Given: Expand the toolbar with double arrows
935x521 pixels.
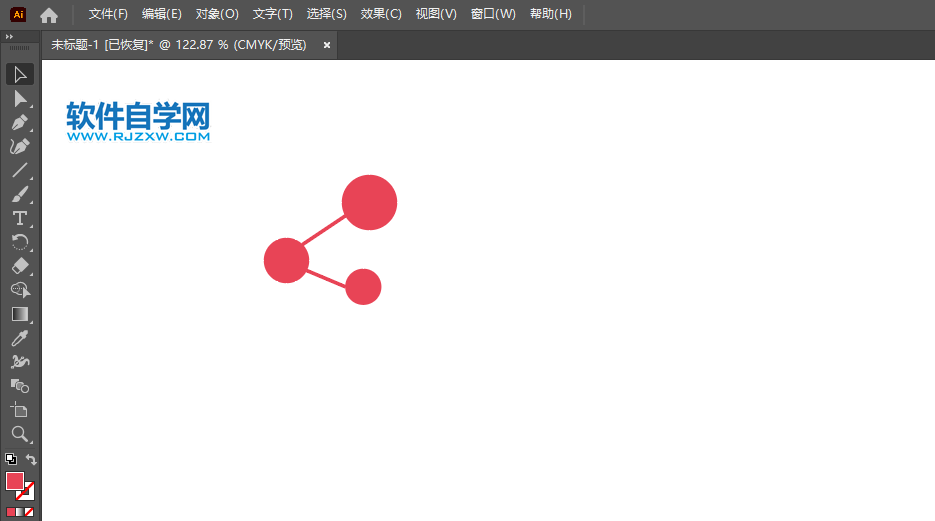Looking at the screenshot, I should coord(9,36).
